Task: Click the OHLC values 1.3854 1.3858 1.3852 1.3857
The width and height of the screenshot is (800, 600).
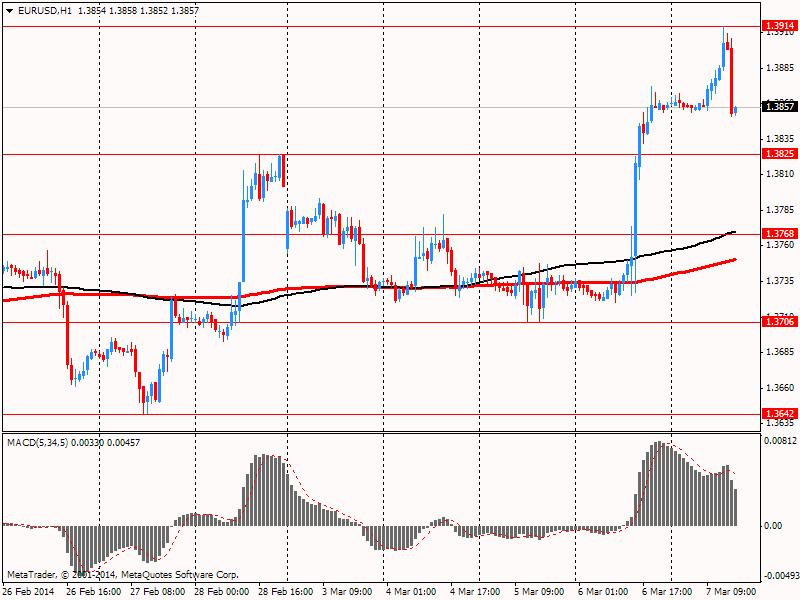Action: 138,10
